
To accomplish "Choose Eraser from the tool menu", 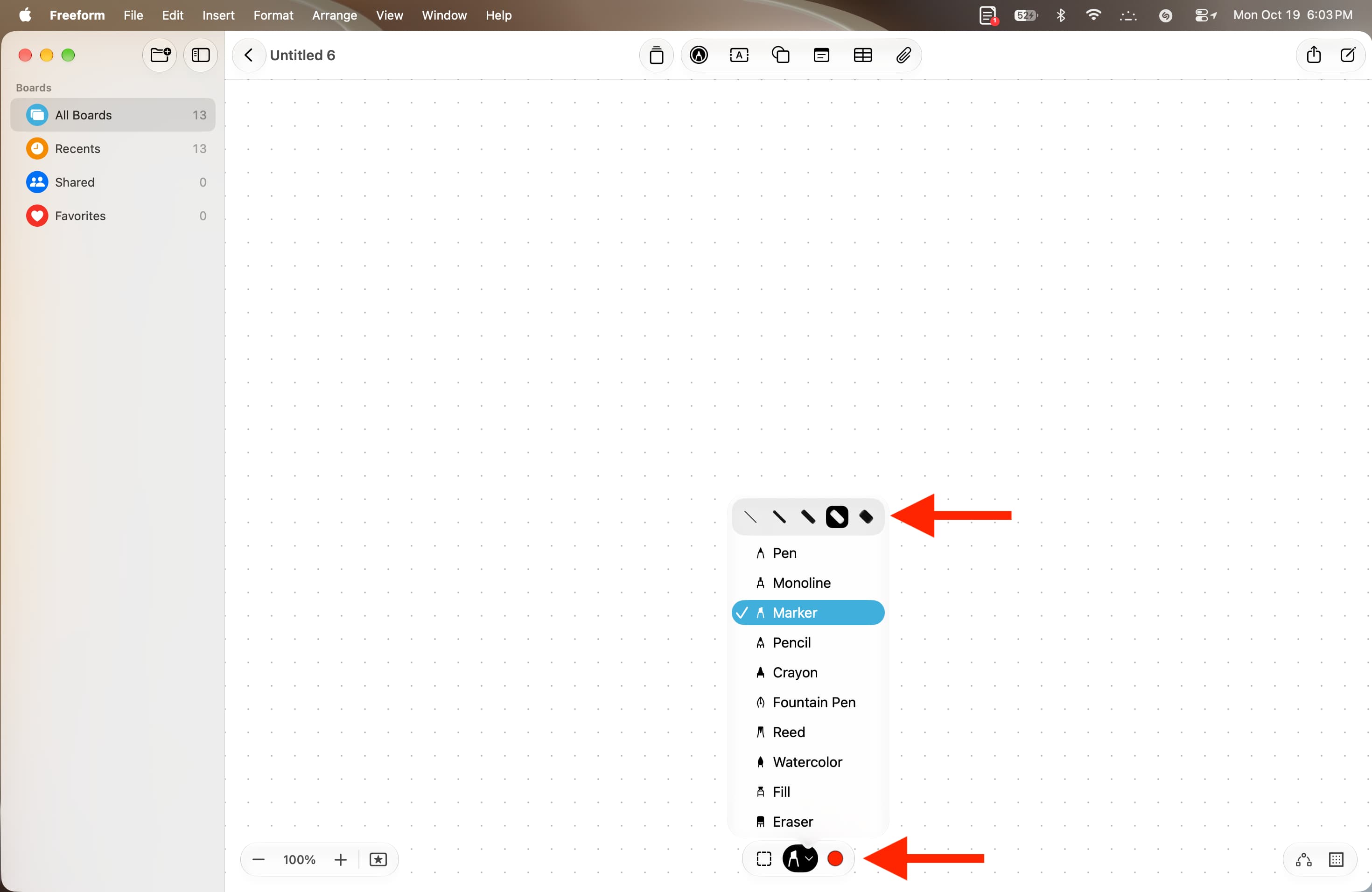I will click(808, 822).
